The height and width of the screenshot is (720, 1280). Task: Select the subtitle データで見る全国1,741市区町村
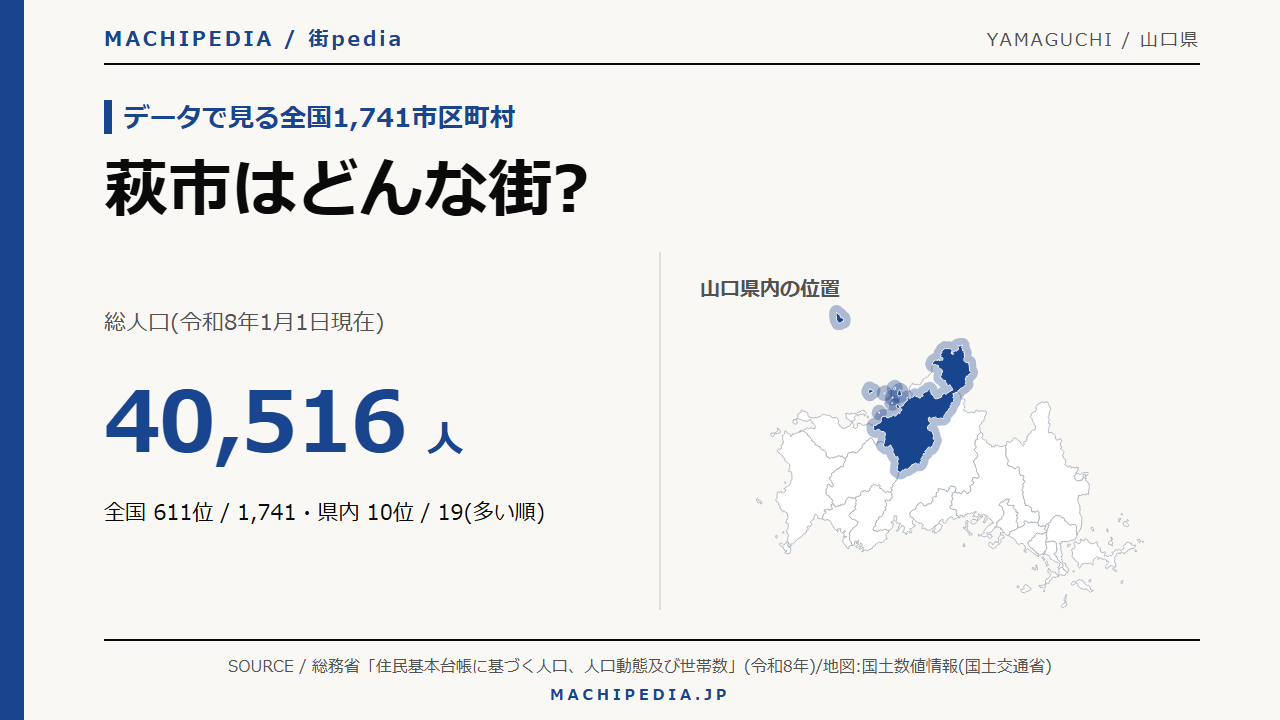[x=319, y=117]
